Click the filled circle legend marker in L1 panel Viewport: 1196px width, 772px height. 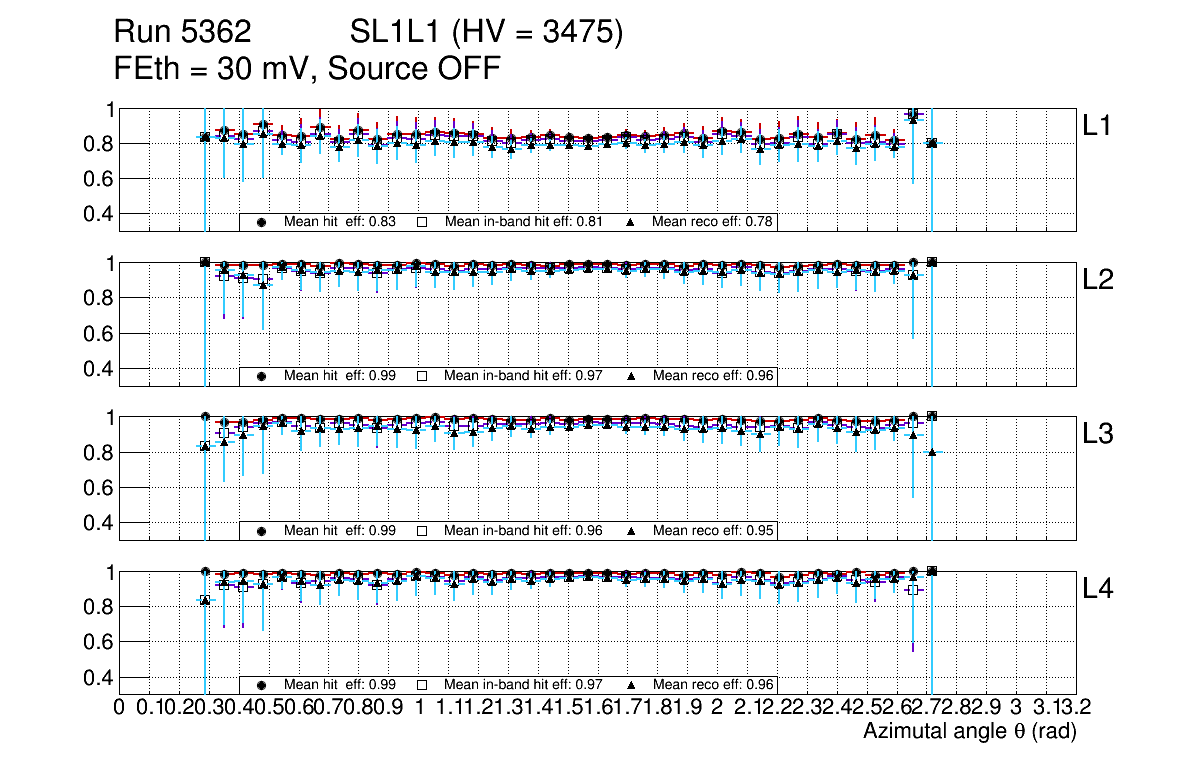coord(262,222)
